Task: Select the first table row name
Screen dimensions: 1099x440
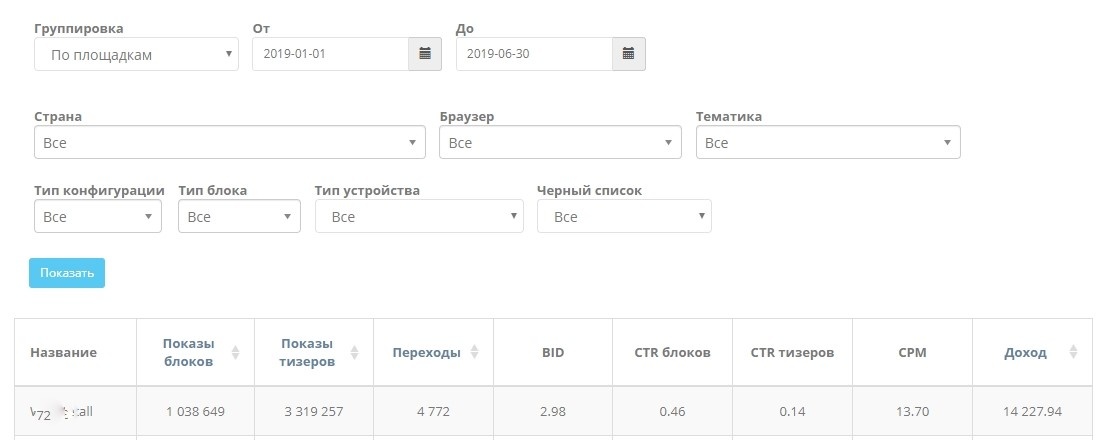Action: (x=62, y=411)
